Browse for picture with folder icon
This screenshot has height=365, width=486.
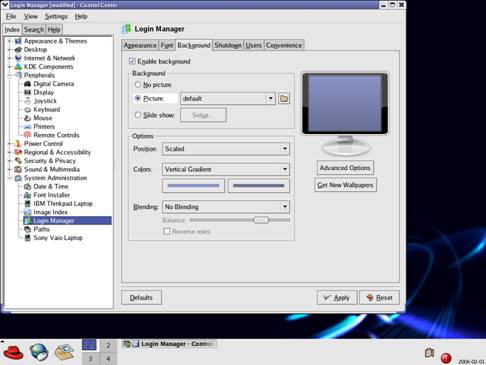click(284, 98)
